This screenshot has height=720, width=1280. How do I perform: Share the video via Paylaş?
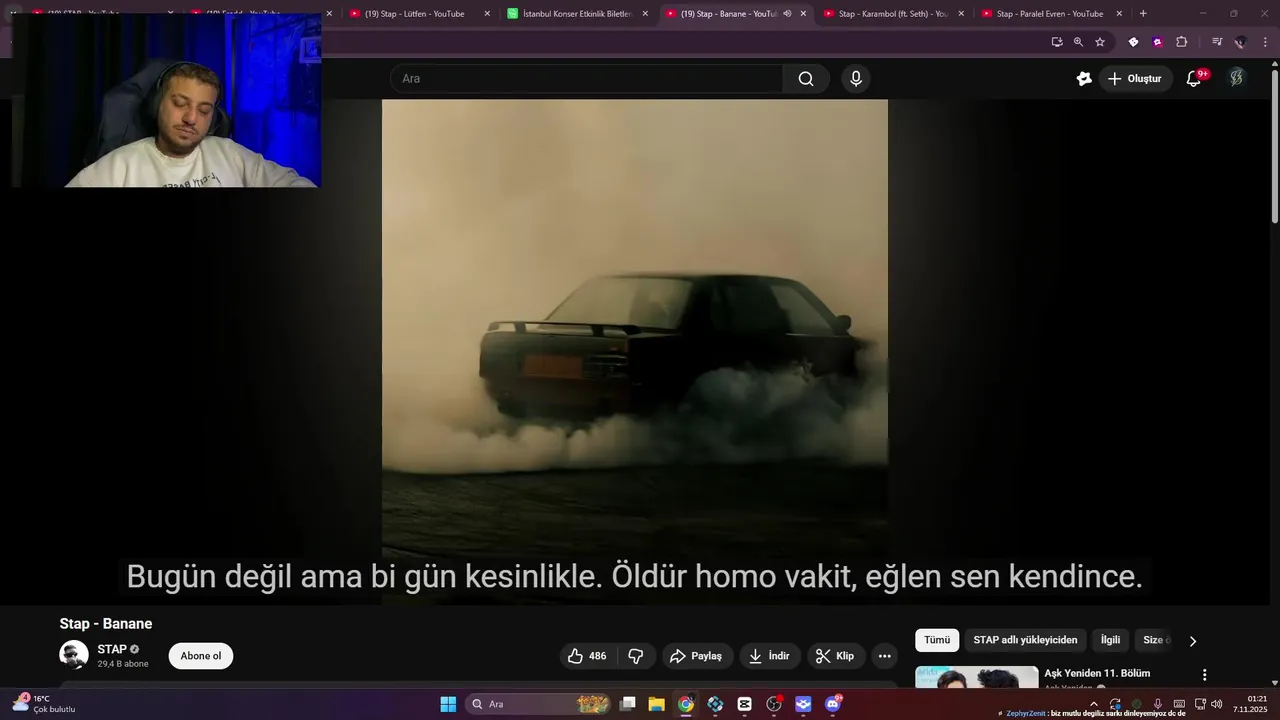point(696,656)
